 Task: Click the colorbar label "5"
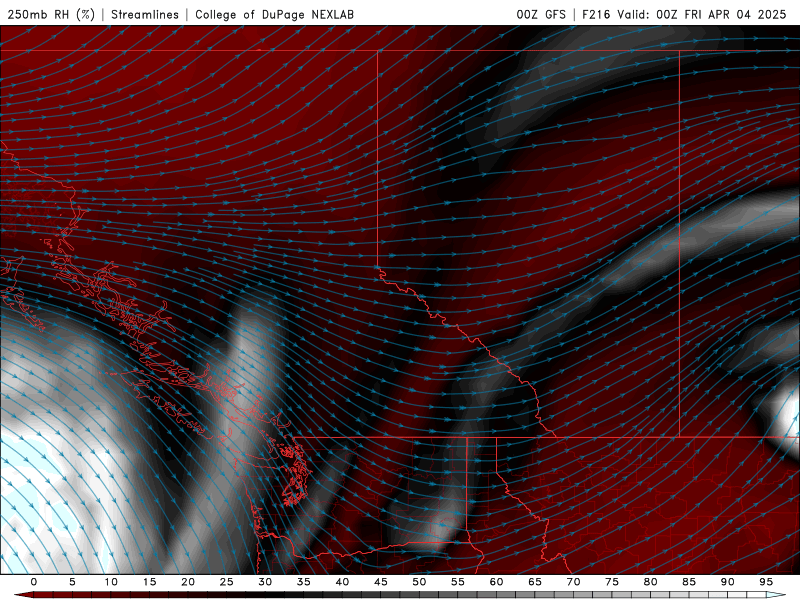[72, 582]
